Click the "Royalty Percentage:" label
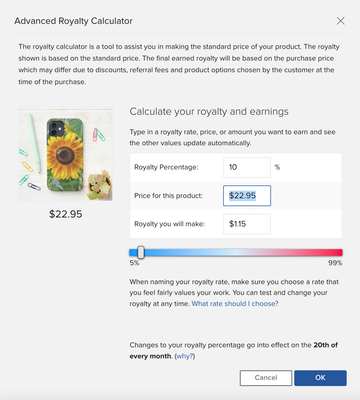360x400 pixels. [166, 167]
